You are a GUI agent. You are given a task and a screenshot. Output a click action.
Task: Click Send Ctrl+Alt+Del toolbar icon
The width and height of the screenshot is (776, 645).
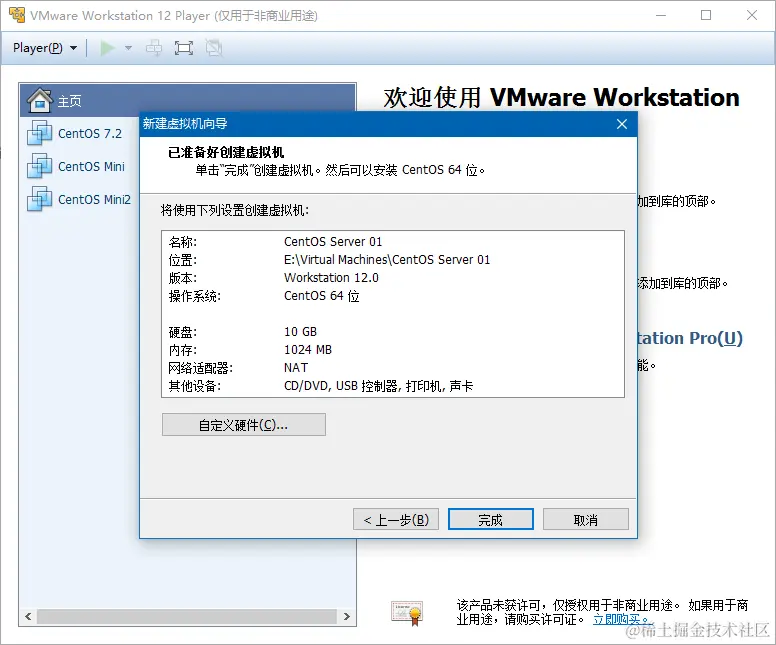[x=154, y=48]
